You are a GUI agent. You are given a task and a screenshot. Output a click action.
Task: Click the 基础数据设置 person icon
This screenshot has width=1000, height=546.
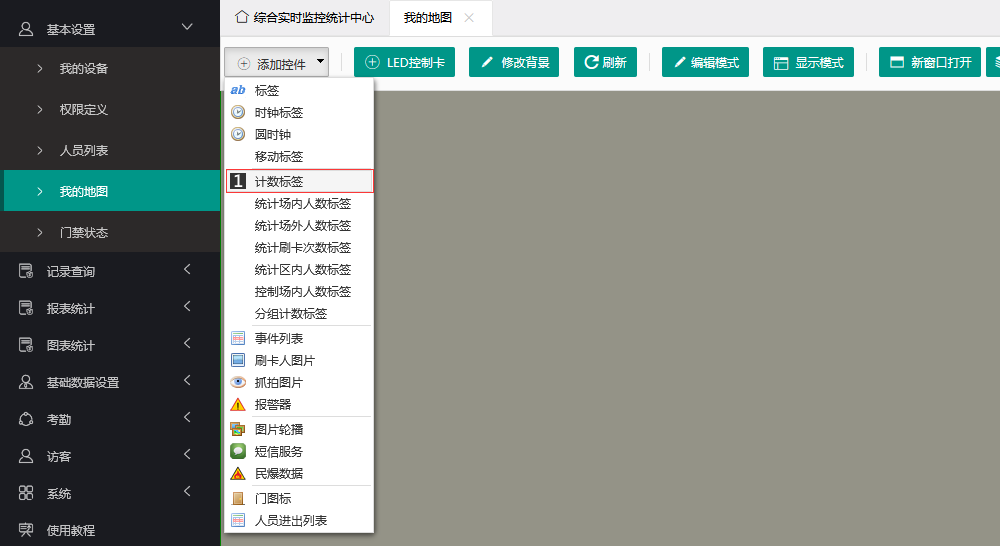pos(26,382)
